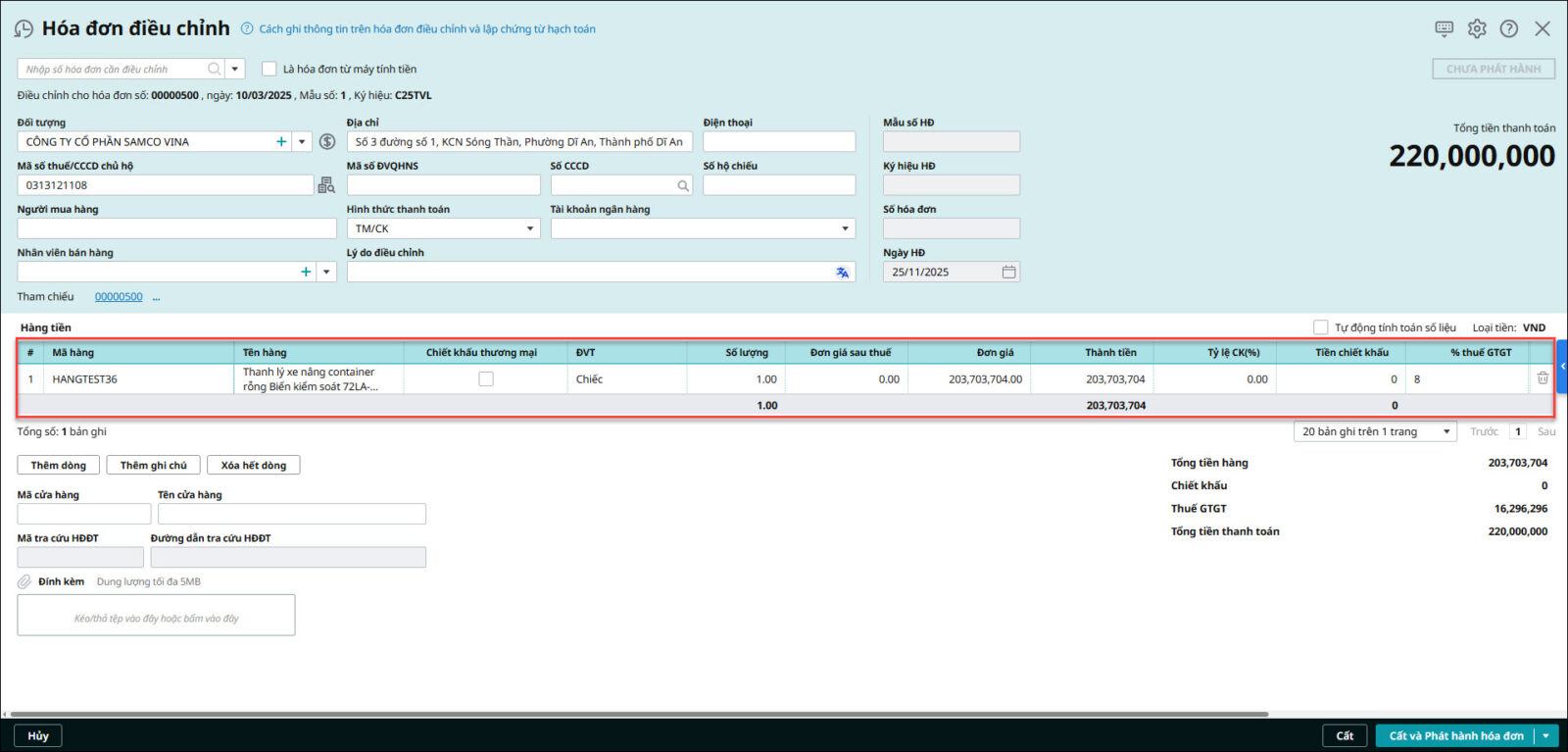The image size is (1568, 752).
Task: Check Chiết khấu thương mại for HANGTEST36
Action: 486,378
